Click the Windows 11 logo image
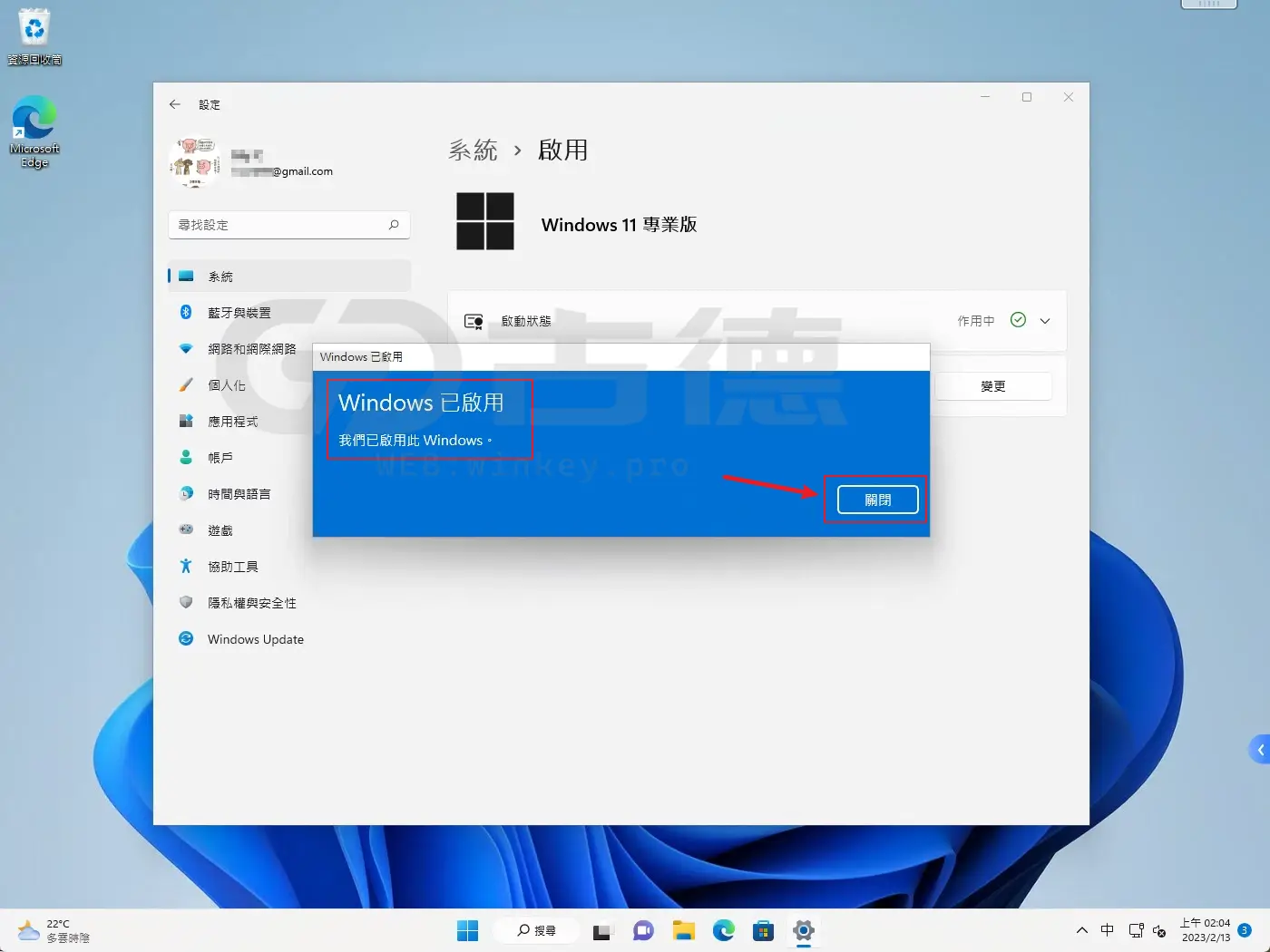Screen dimensions: 1270x952 485,221
